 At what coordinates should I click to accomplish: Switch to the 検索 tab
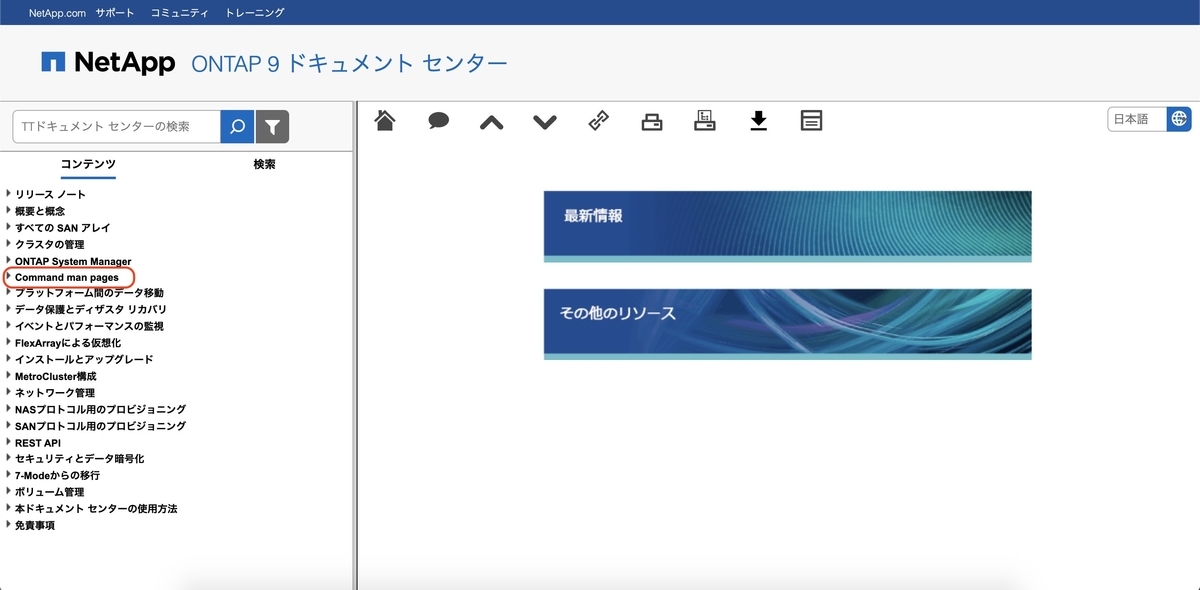click(x=264, y=164)
